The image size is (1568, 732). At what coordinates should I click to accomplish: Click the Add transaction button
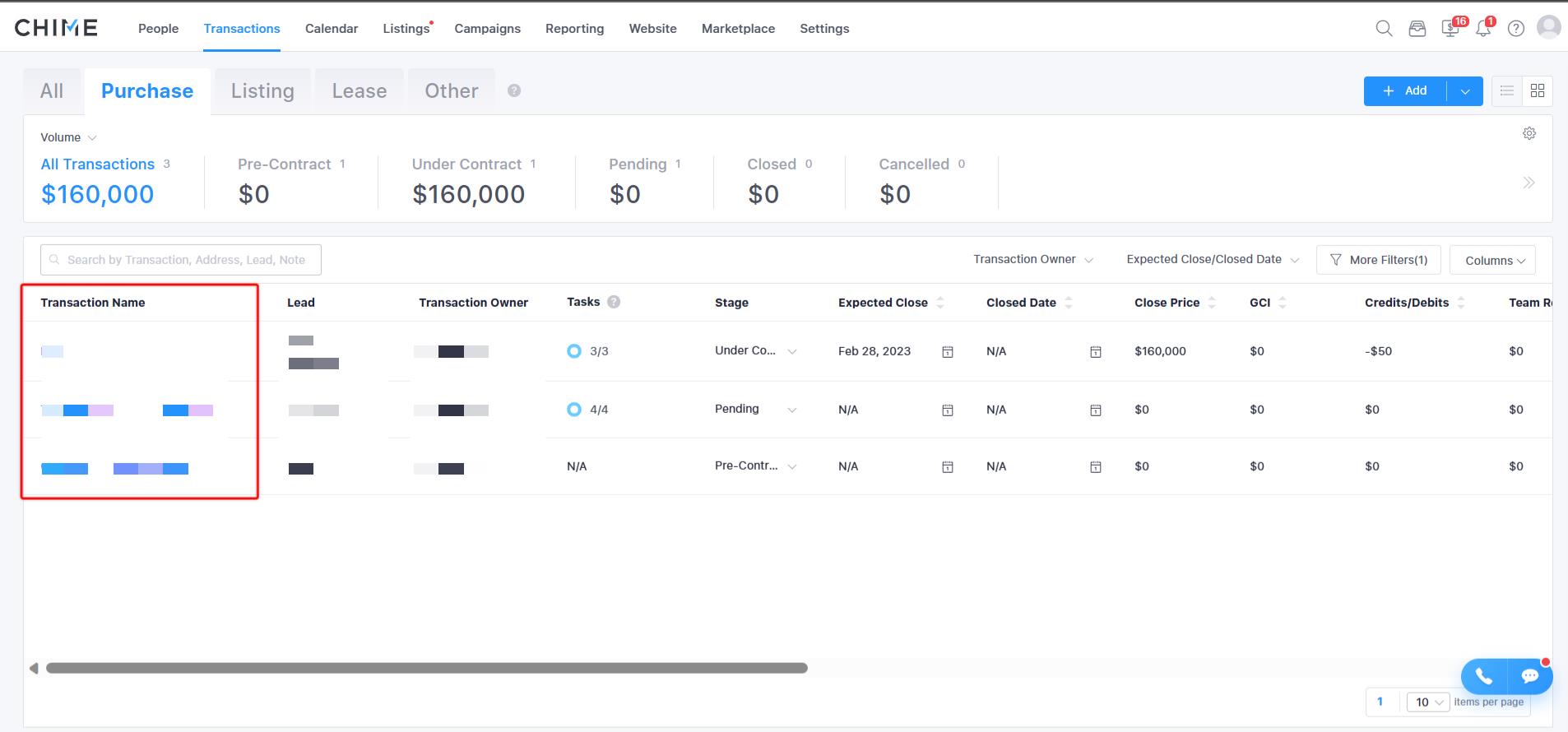click(1405, 91)
